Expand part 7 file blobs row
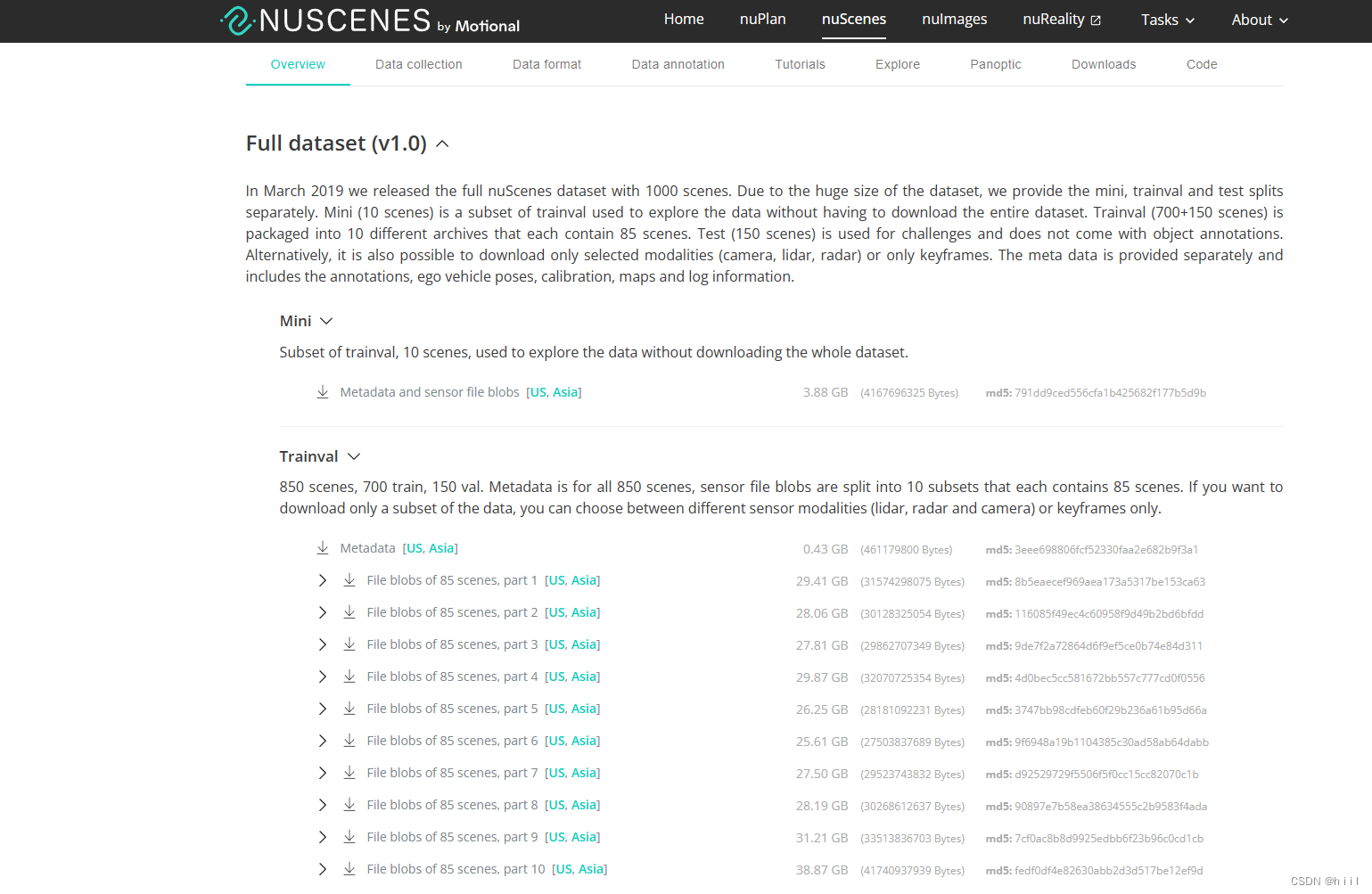Screen dimensions: 1372x894 (323, 773)
